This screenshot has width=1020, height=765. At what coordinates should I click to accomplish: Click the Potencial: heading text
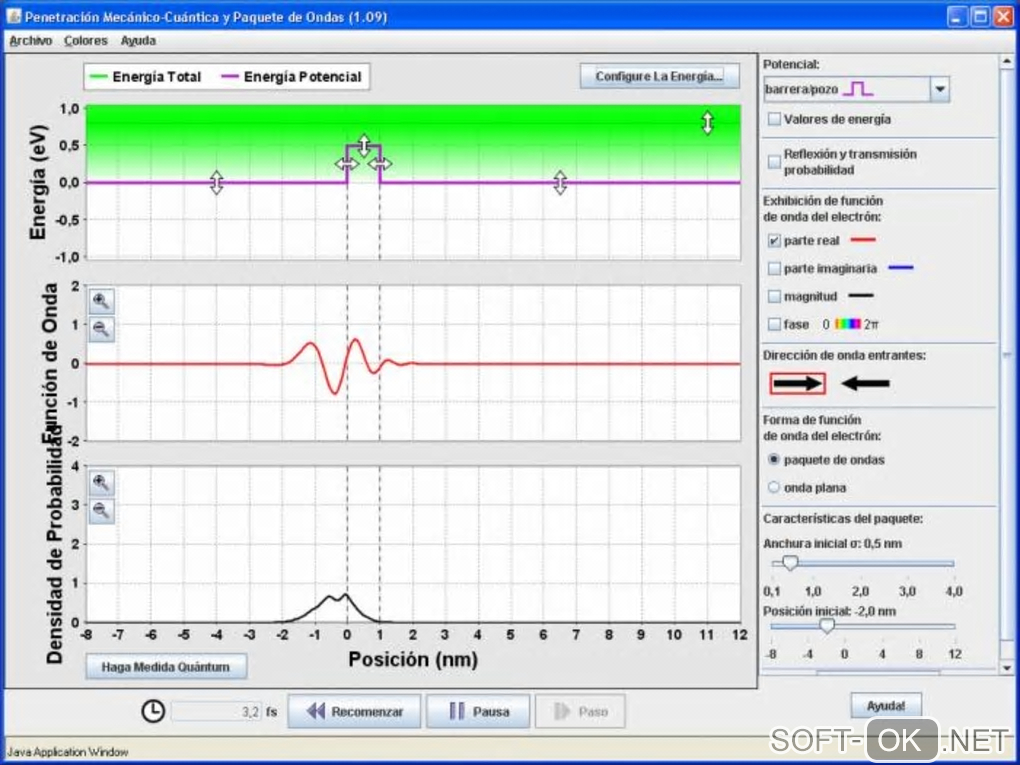click(791, 64)
